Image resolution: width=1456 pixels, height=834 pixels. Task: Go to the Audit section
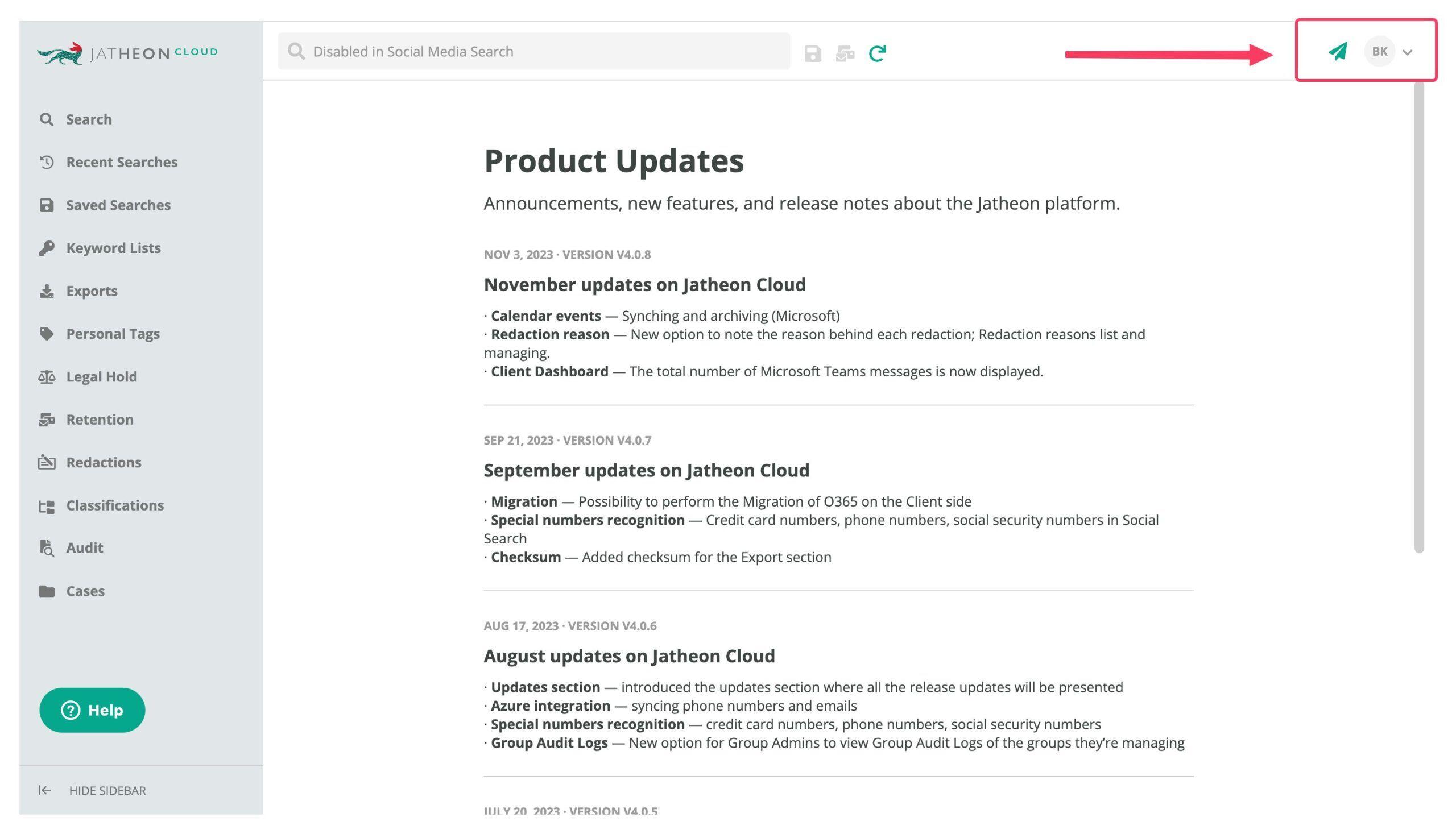point(85,547)
